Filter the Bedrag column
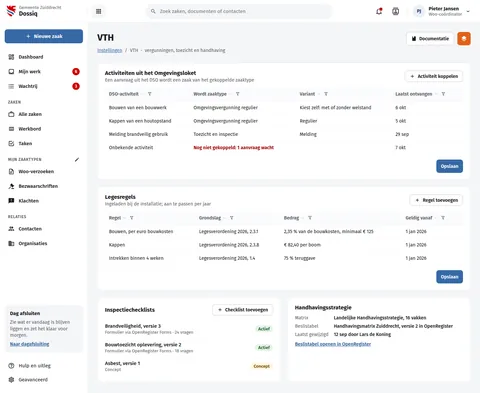 pos(310,218)
